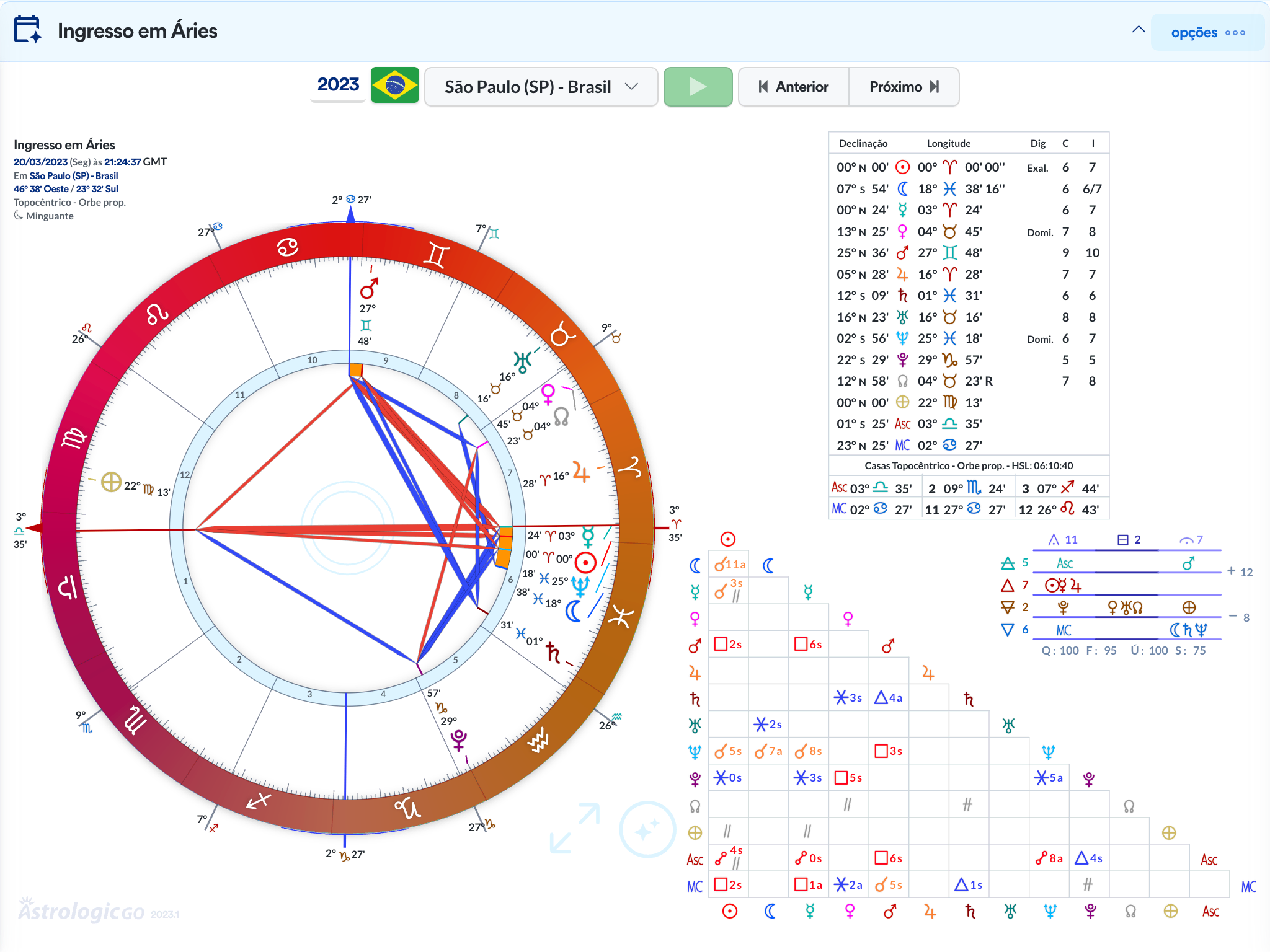Click the Casas Topocêntrico house system heading
This screenshot has width=1270, height=952.
(x=969, y=466)
